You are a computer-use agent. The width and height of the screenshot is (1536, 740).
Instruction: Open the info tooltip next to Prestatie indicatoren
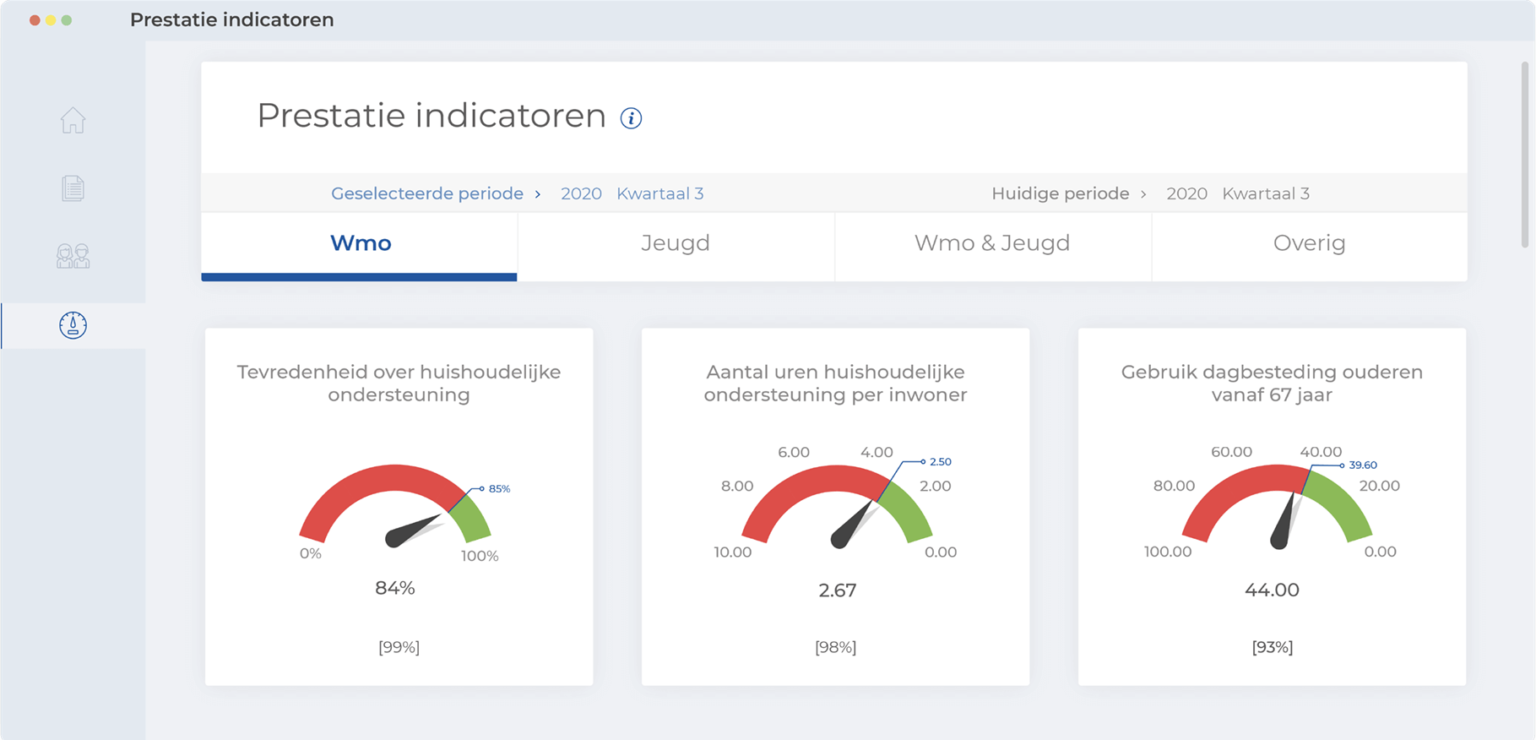(630, 118)
